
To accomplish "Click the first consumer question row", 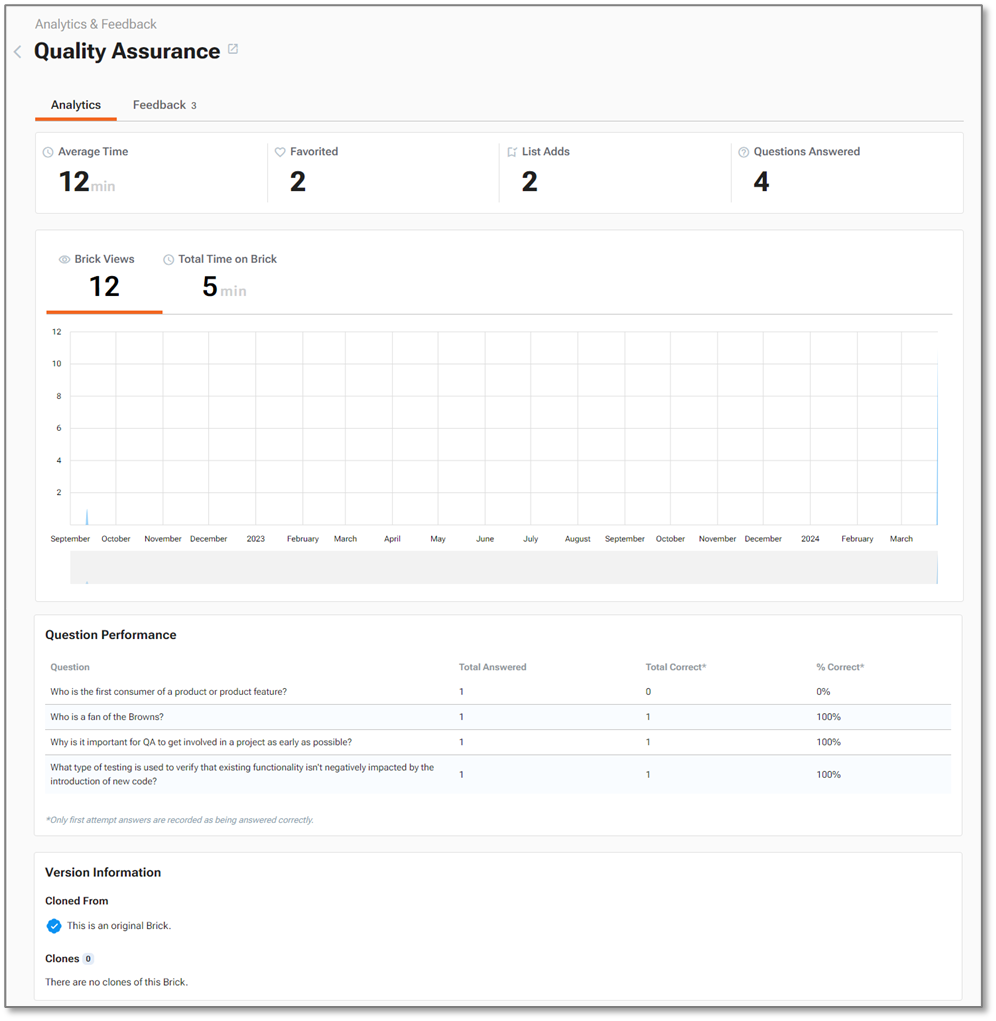I will (x=168, y=692).
